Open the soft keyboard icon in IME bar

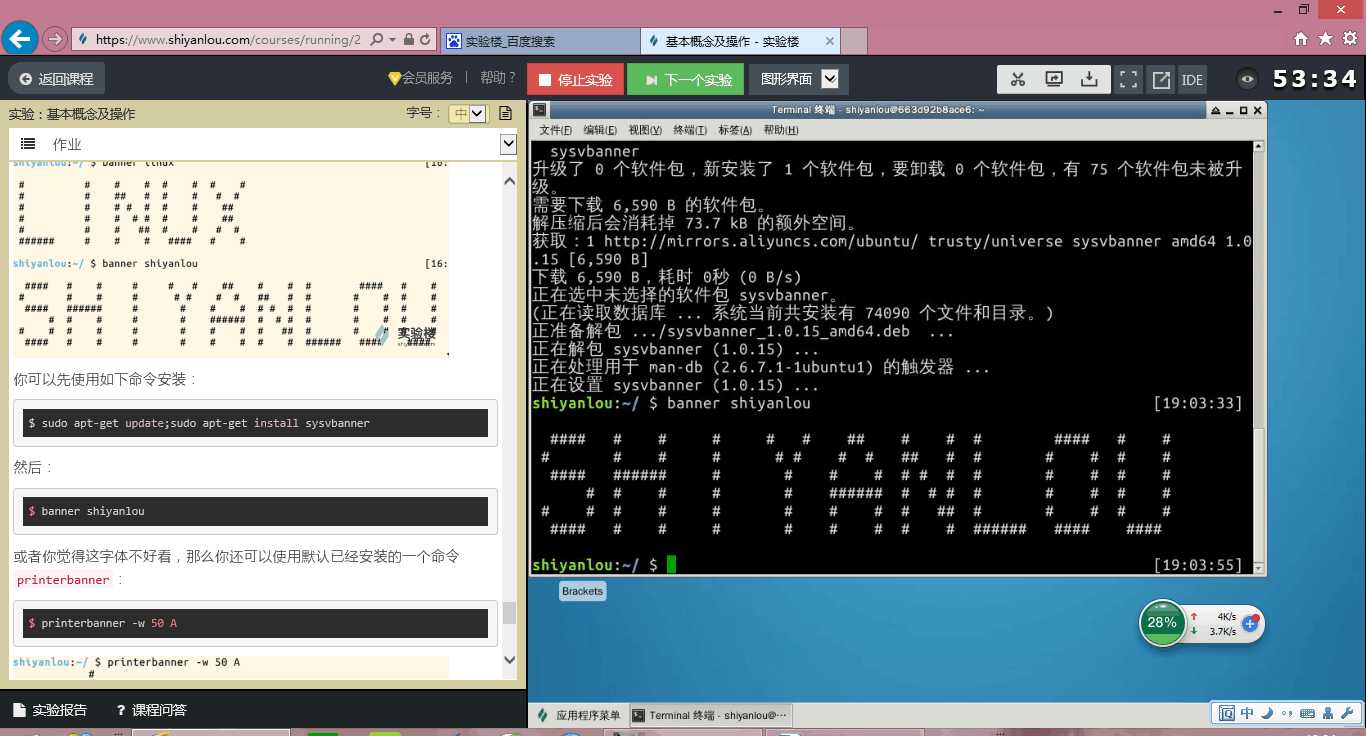pos(1306,713)
